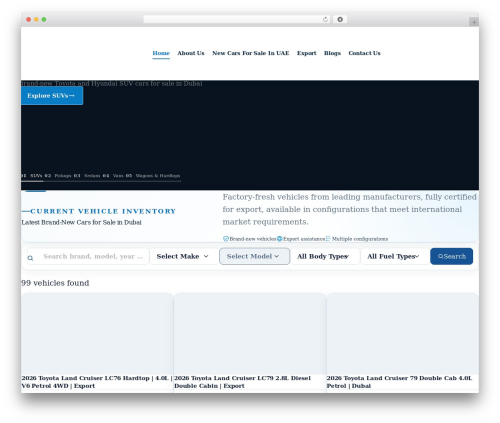Click the Export assistance globe icon
This screenshot has height=423, width=500.
[280, 239]
